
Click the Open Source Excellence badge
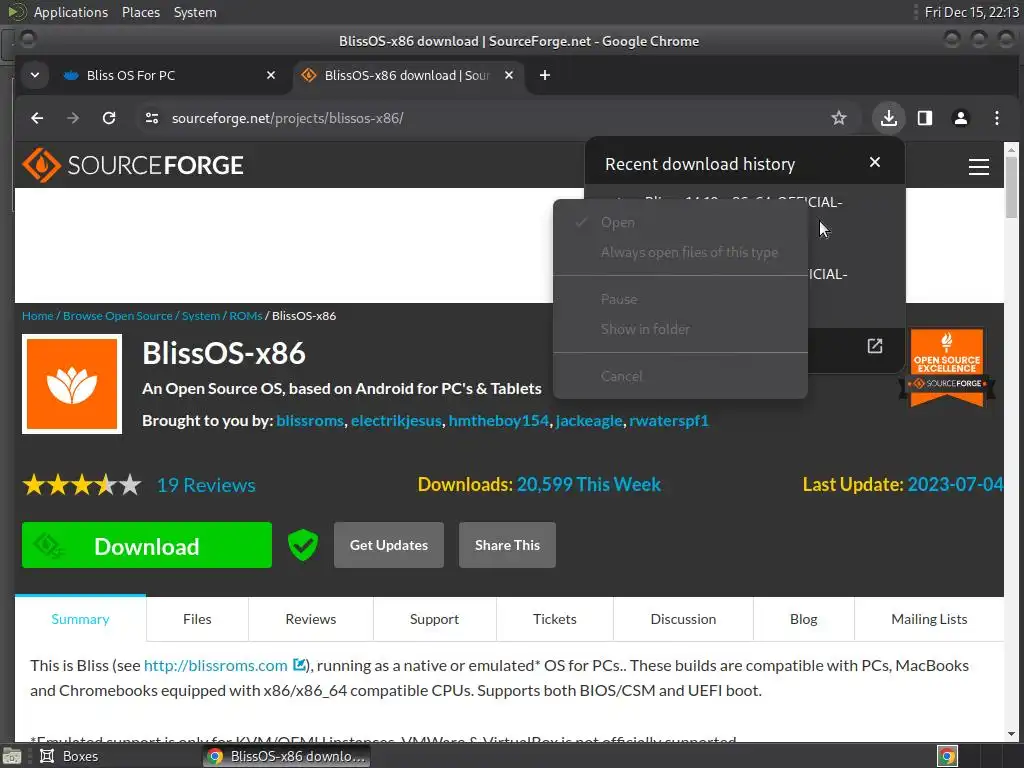coord(947,368)
